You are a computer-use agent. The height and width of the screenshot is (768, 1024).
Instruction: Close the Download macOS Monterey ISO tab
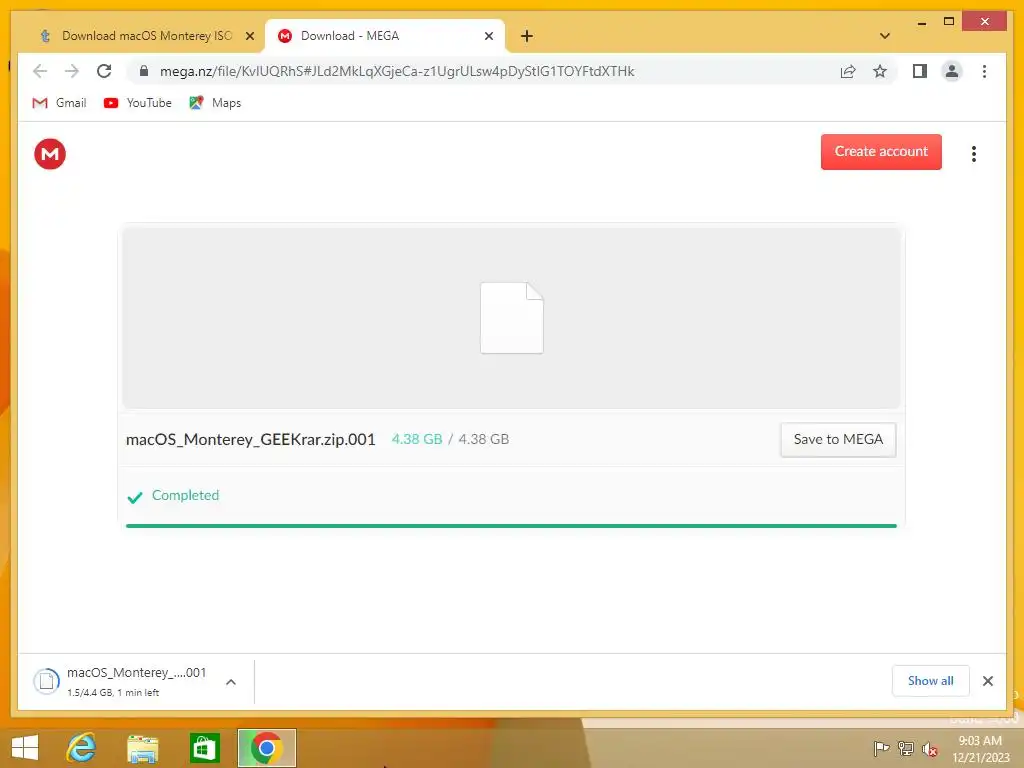click(x=249, y=37)
